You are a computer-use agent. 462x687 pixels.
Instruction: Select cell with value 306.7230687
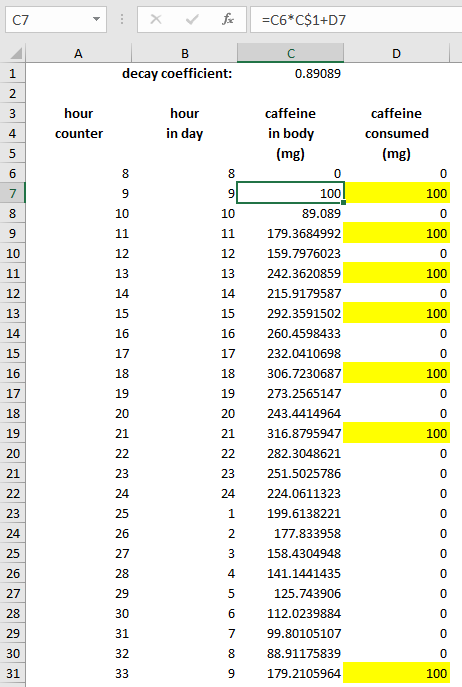[x=291, y=373]
